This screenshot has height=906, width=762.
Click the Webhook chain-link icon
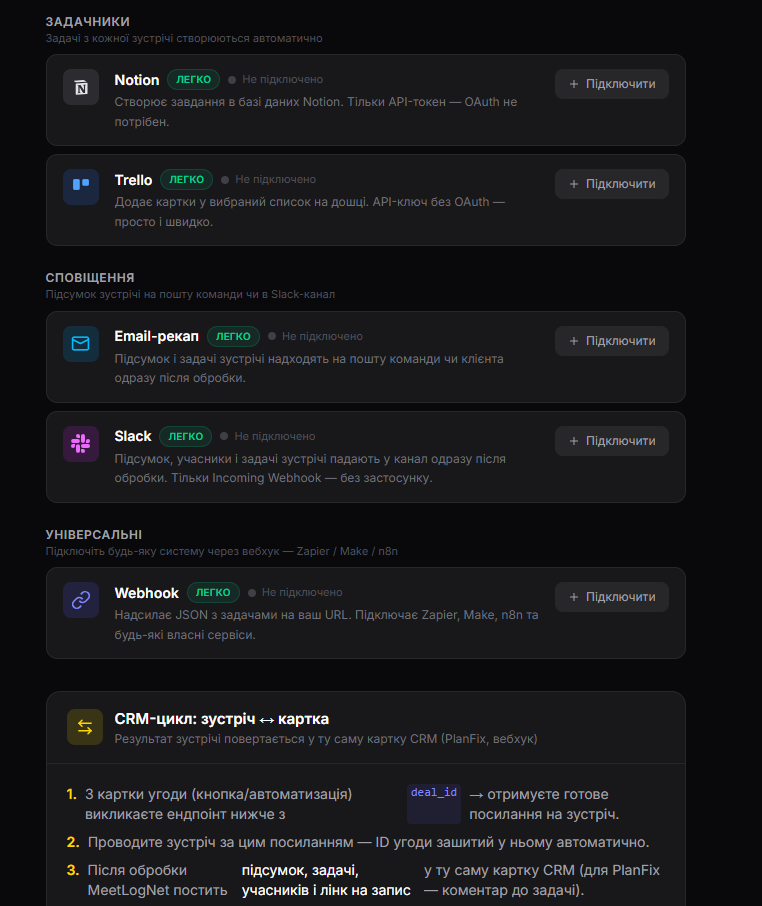(x=81, y=600)
